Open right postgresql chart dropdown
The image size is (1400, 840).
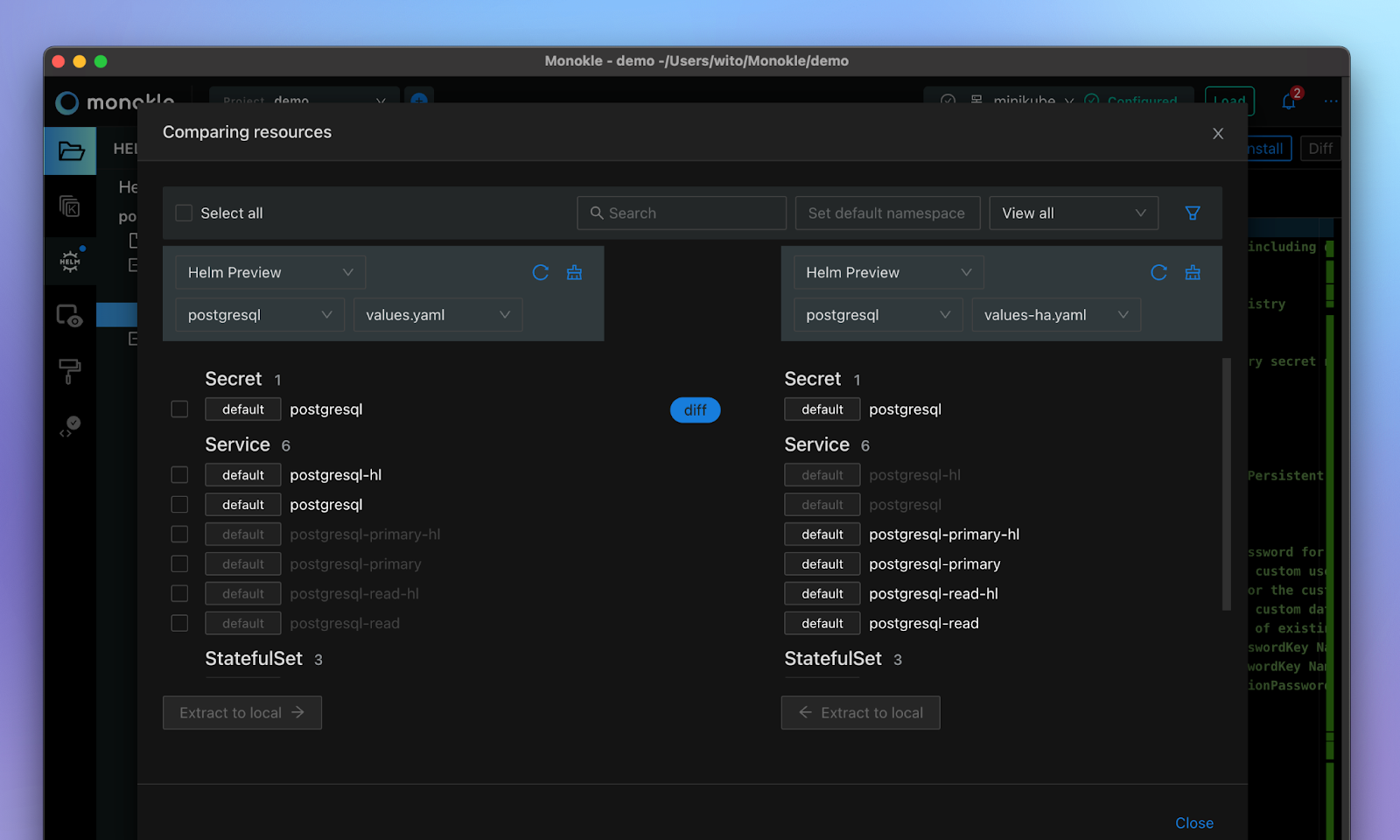pyautogui.click(x=878, y=315)
